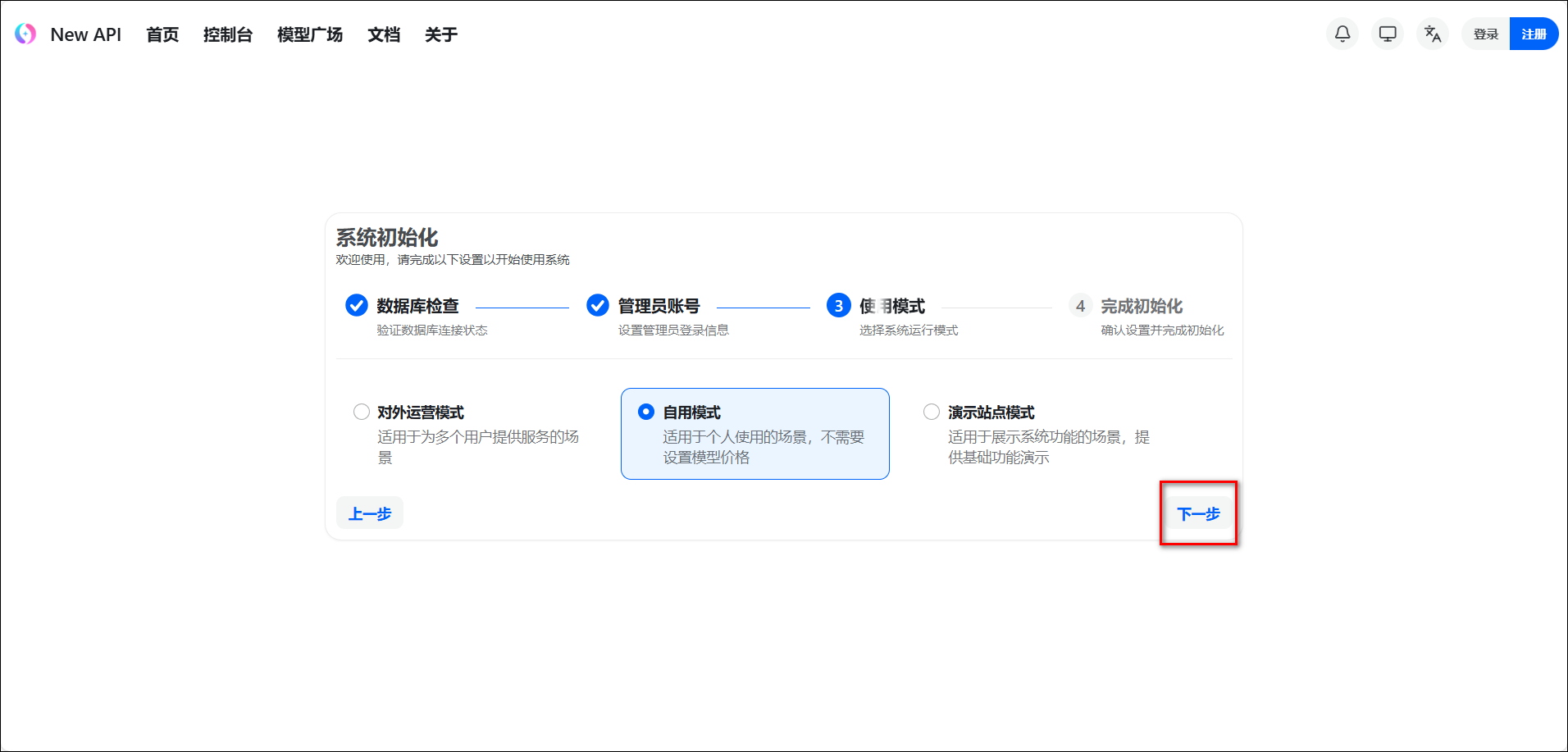The height and width of the screenshot is (752, 1568).
Task: Select the 自用模式 radio button
Action: 646,412
